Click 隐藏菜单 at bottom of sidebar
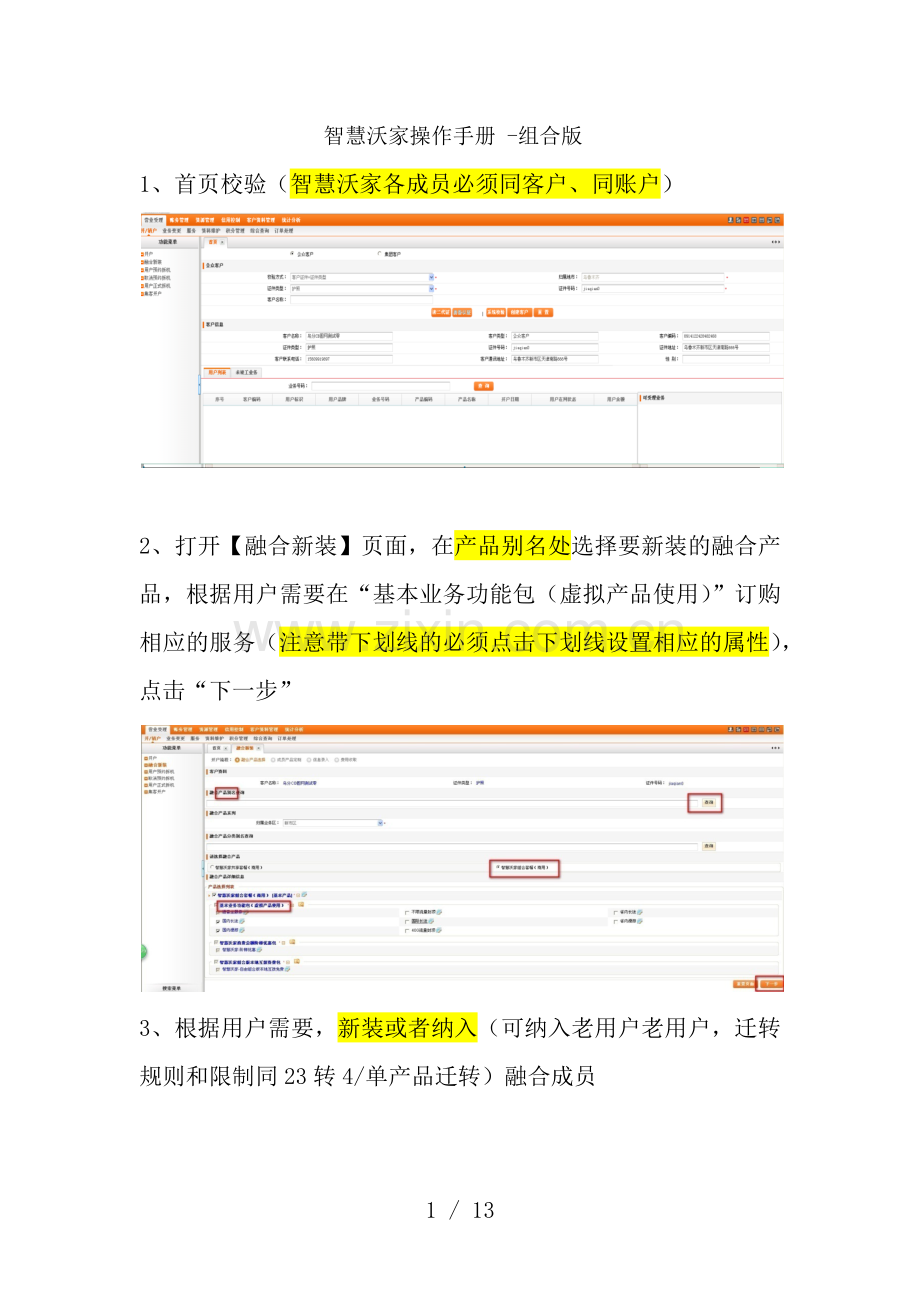The height and width of the screenshot is (1302, 920). (x=171, y=988)
